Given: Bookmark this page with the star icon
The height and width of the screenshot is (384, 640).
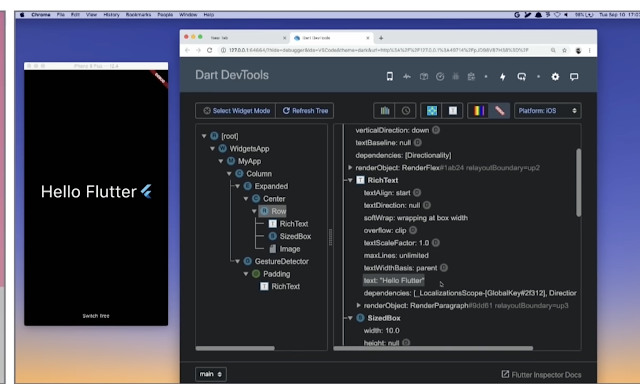Looking at the screenshot, I should [x=564, y=50].
